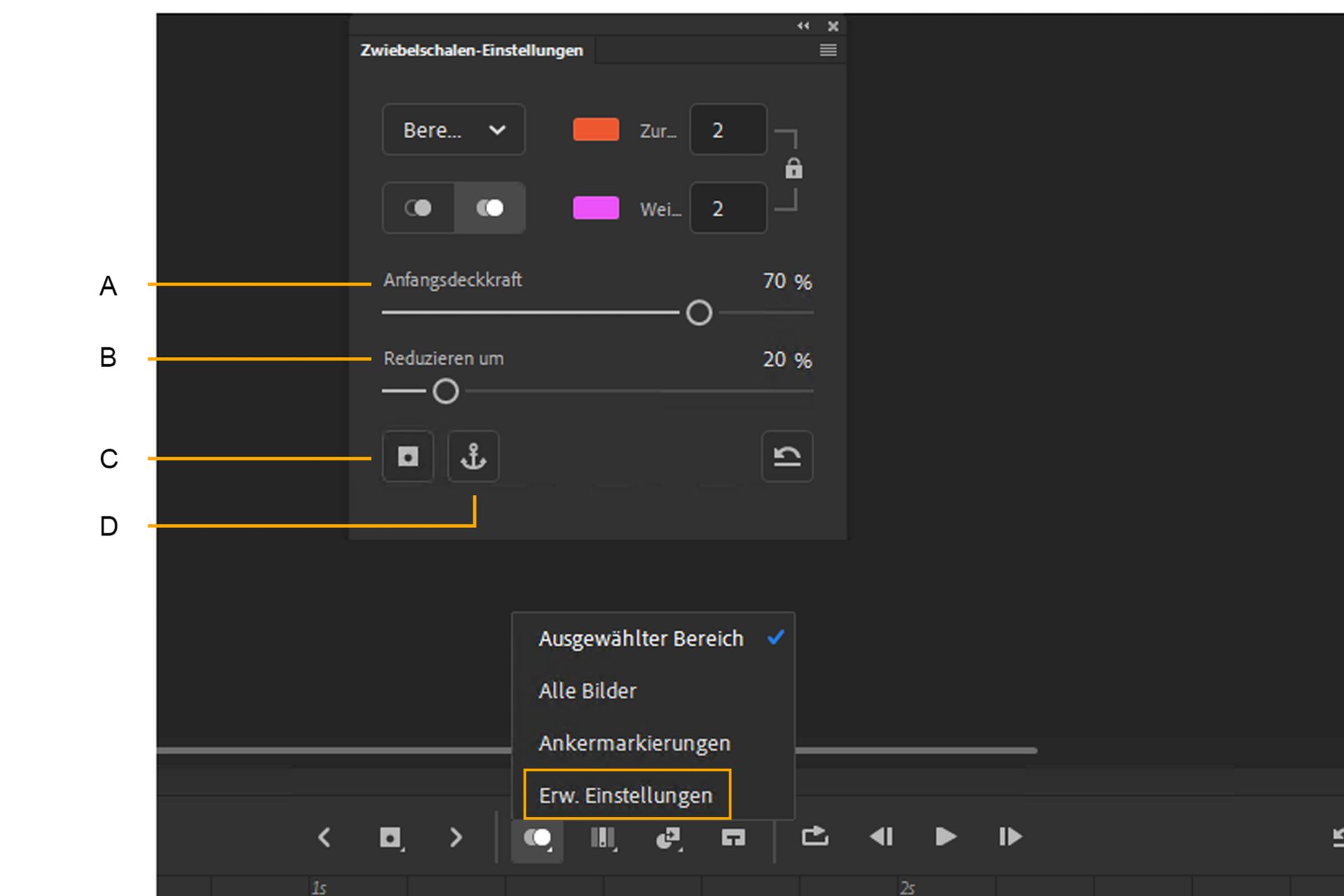The image size is (1344, 896).
Task: Toggle the lock linking frame counts
Action: click(x=793, y=169)
